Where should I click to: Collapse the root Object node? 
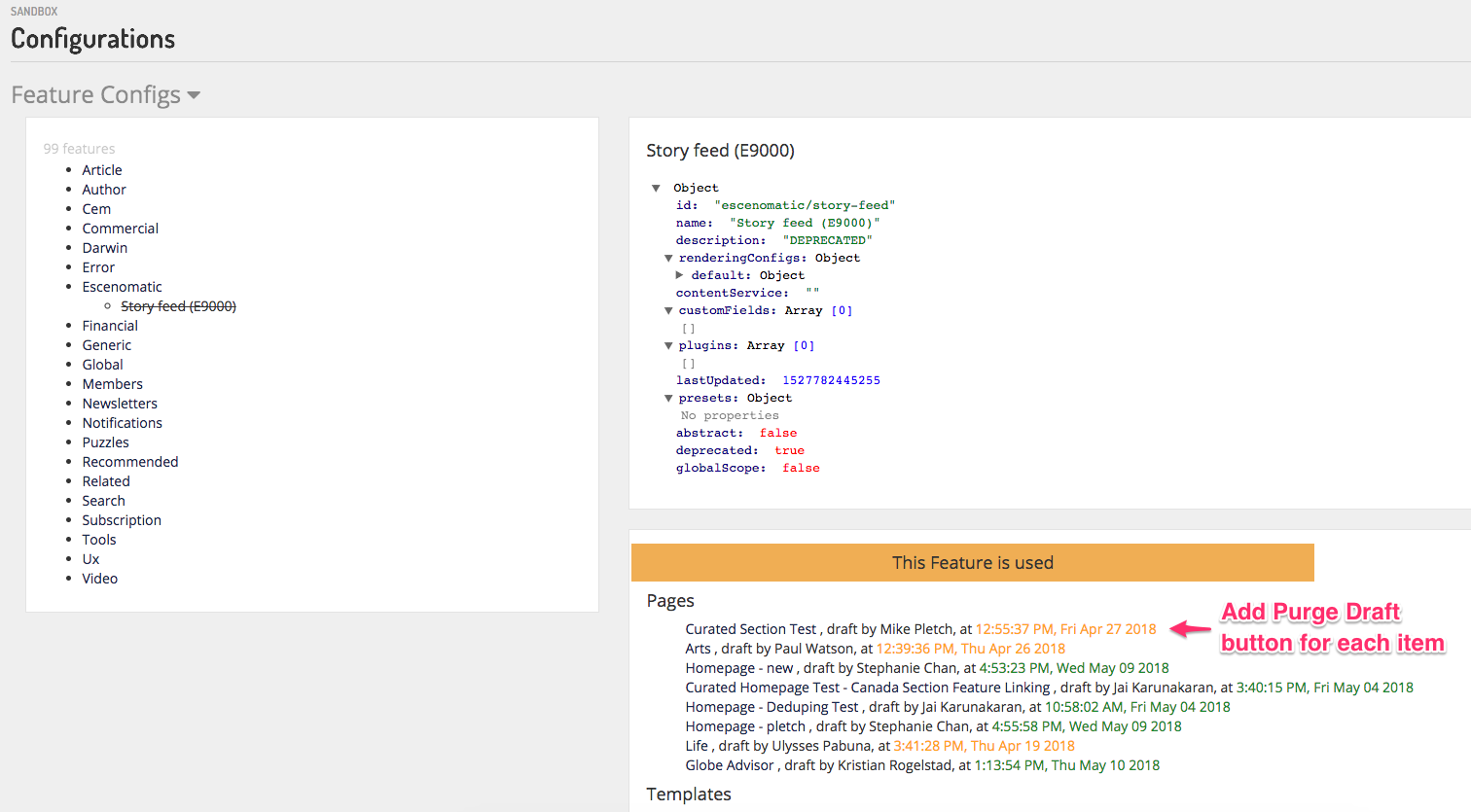point(656,188)
